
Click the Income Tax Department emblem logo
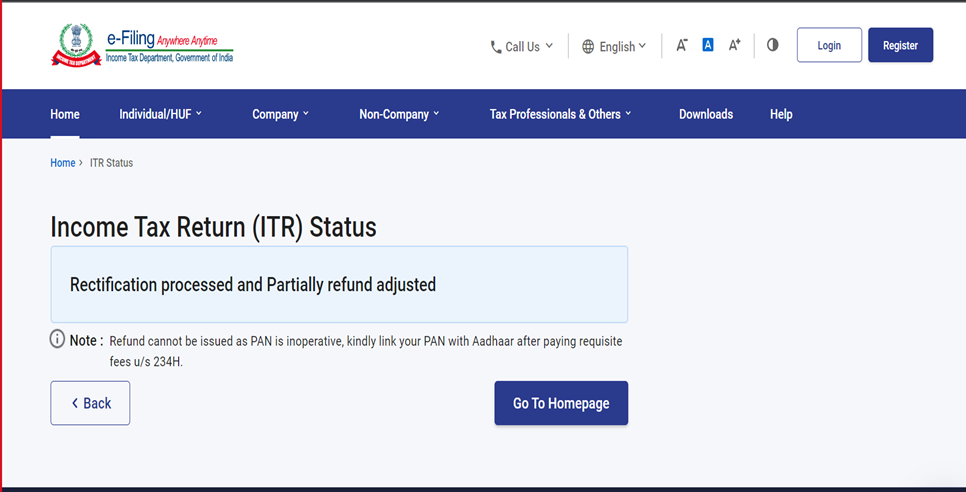76,45
